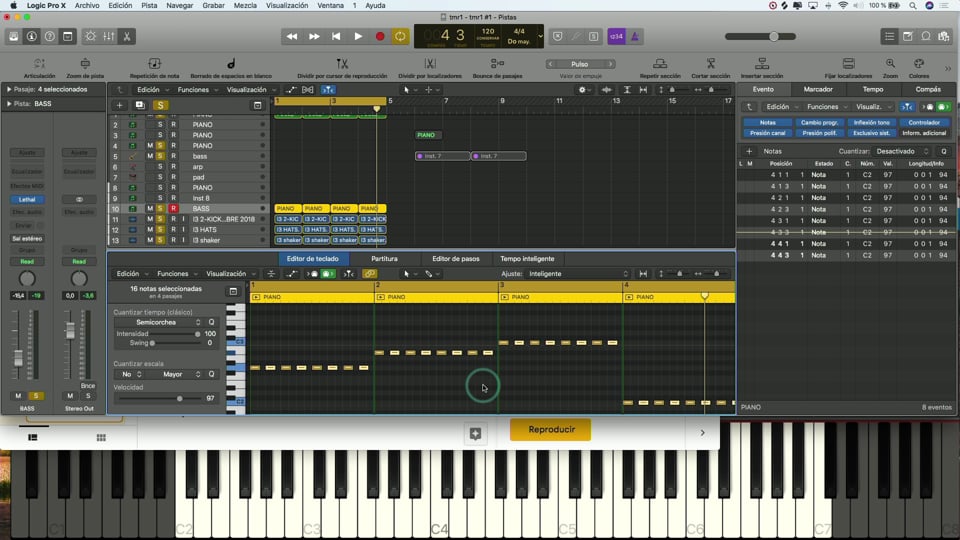Image resolution: width=960 pixels, height=540 pixels.
Task: Switch to Editor de pasos tab
Action: point(456,258)
